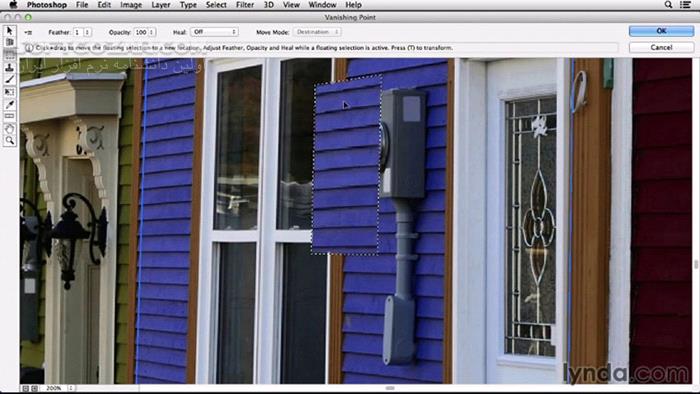This screenshot has width=700, height=394.
Task: Open the Edit menu
Action: 104,5
